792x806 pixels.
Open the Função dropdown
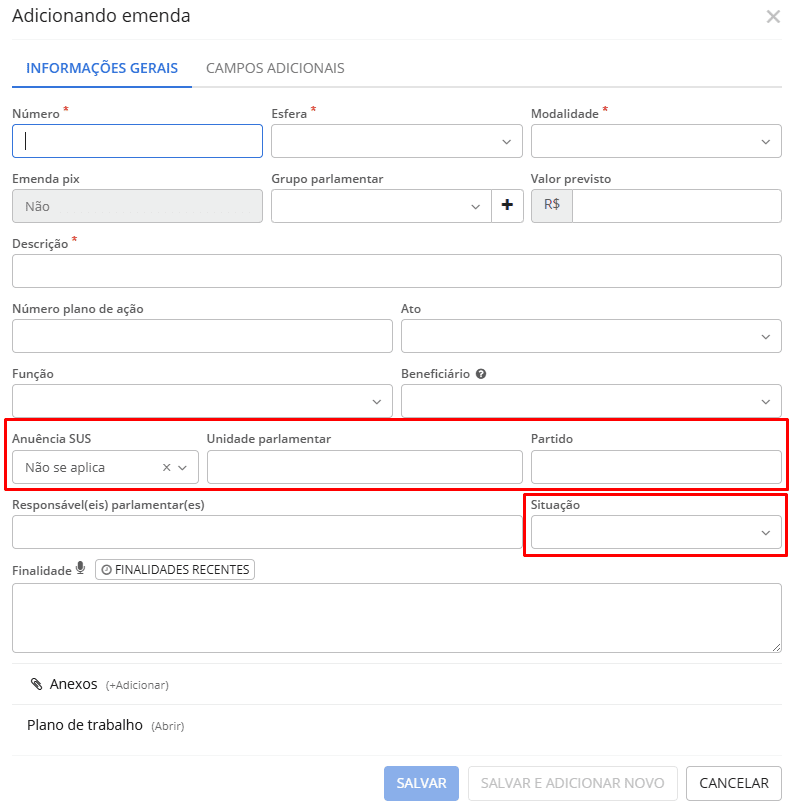click(202, 401)
